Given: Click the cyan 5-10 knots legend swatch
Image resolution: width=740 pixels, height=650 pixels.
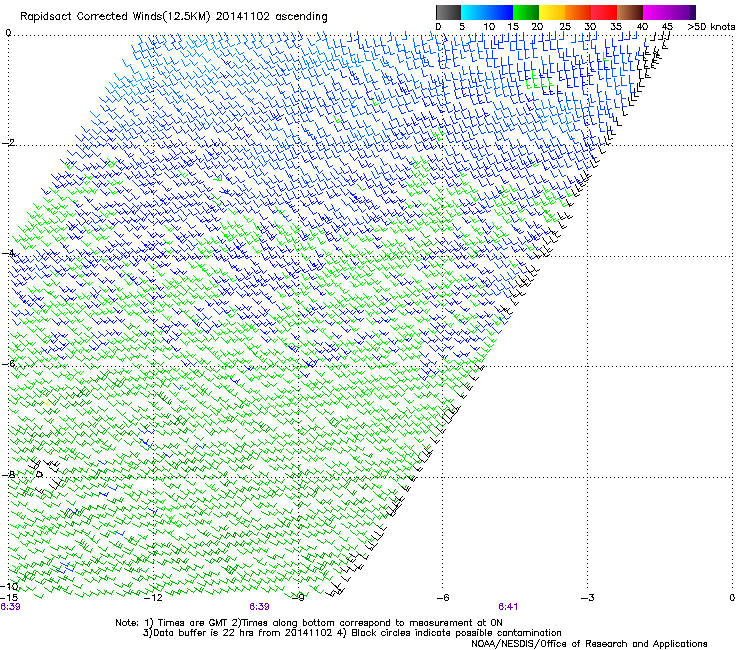Looking at the screenshot, I should (474, 12).
